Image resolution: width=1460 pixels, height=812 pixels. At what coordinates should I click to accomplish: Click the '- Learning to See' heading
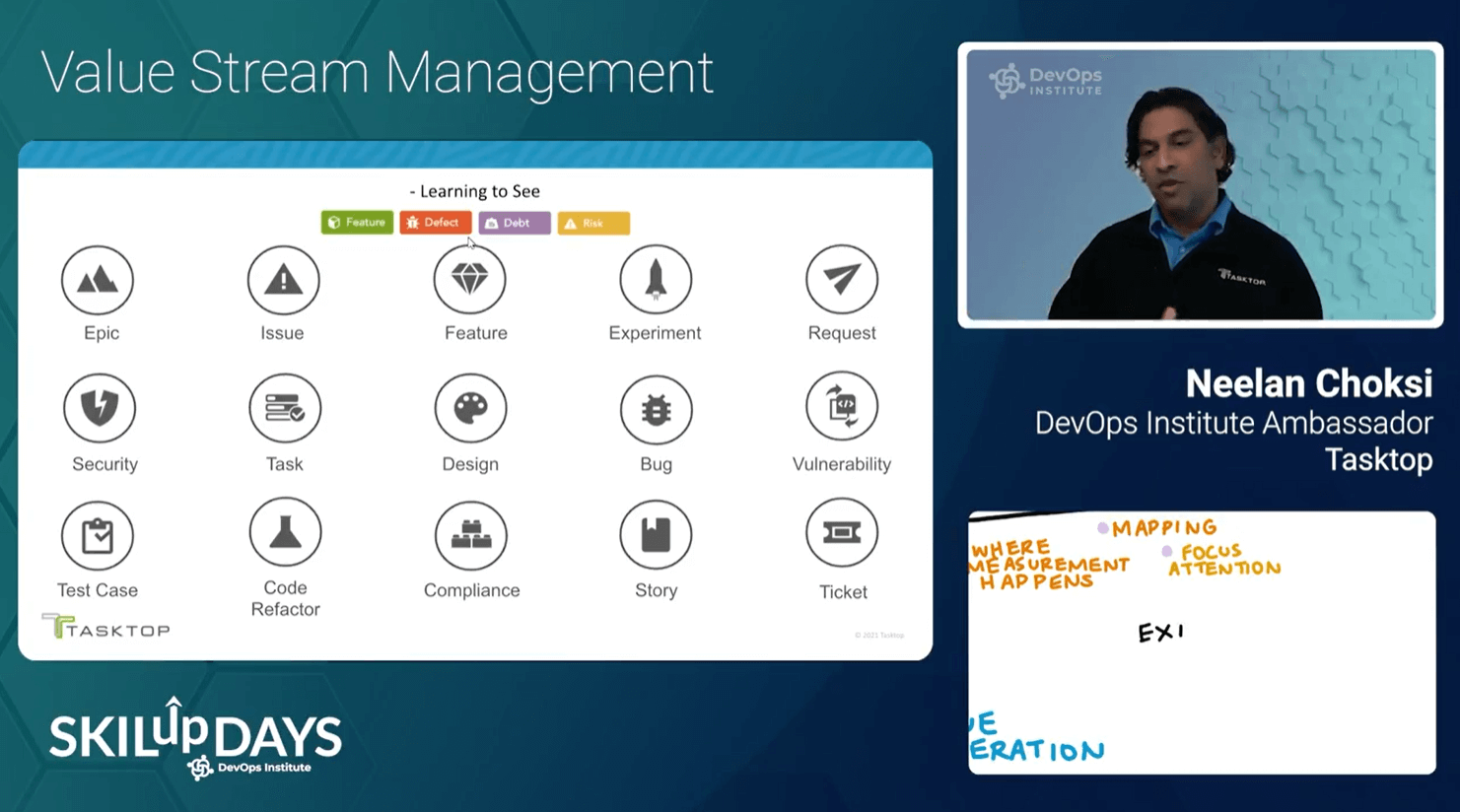point(475,191)
